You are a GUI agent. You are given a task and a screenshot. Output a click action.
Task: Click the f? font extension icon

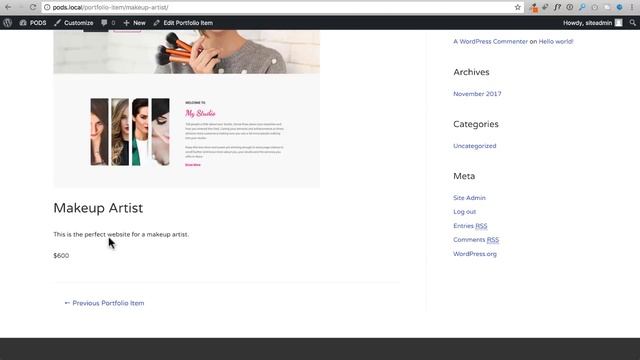[x=557, y=7]
